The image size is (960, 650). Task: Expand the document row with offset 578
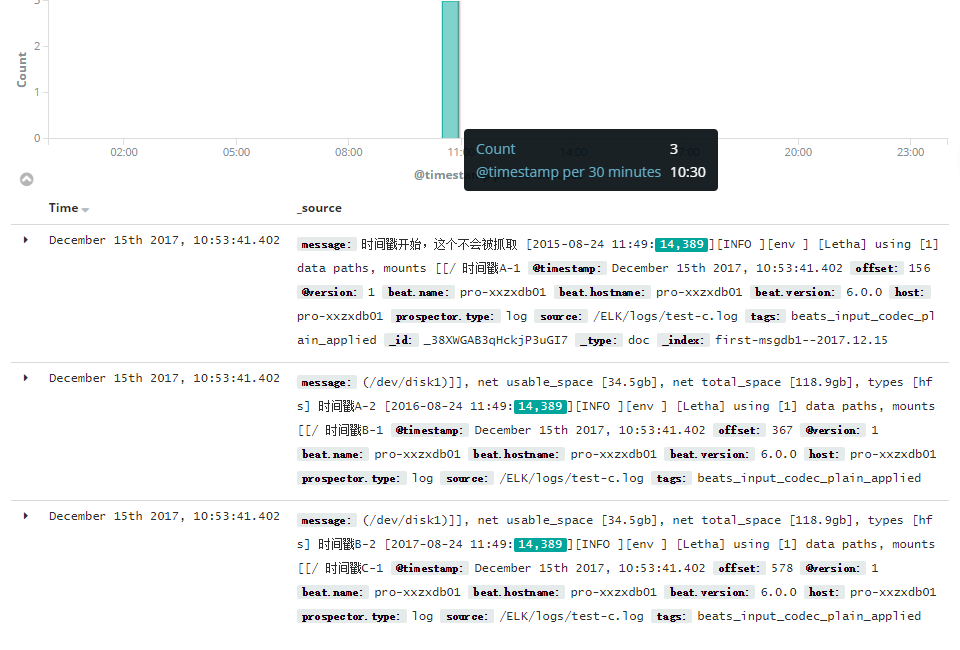point(26,516)
